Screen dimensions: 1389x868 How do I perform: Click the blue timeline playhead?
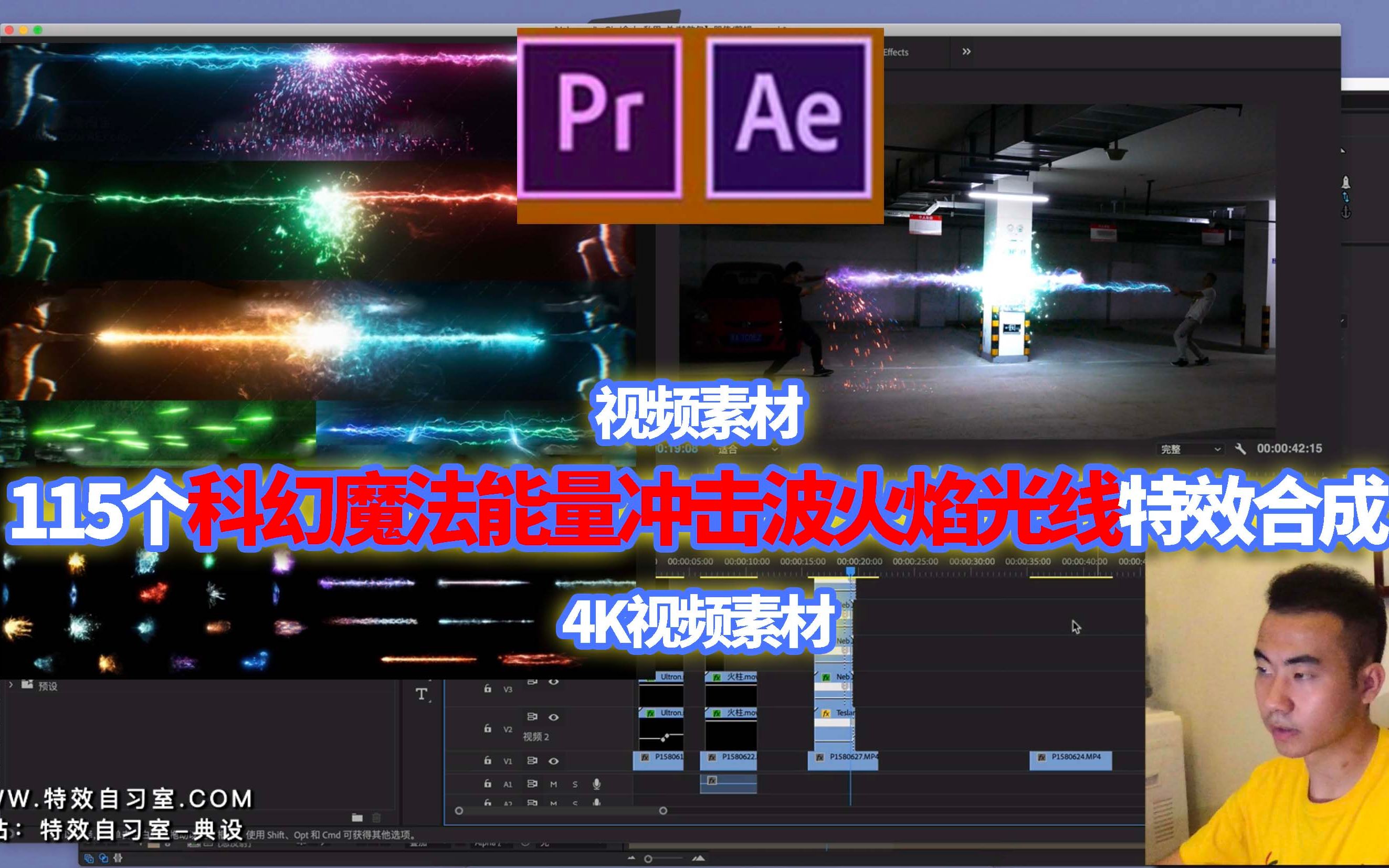[x=850, y=570]
